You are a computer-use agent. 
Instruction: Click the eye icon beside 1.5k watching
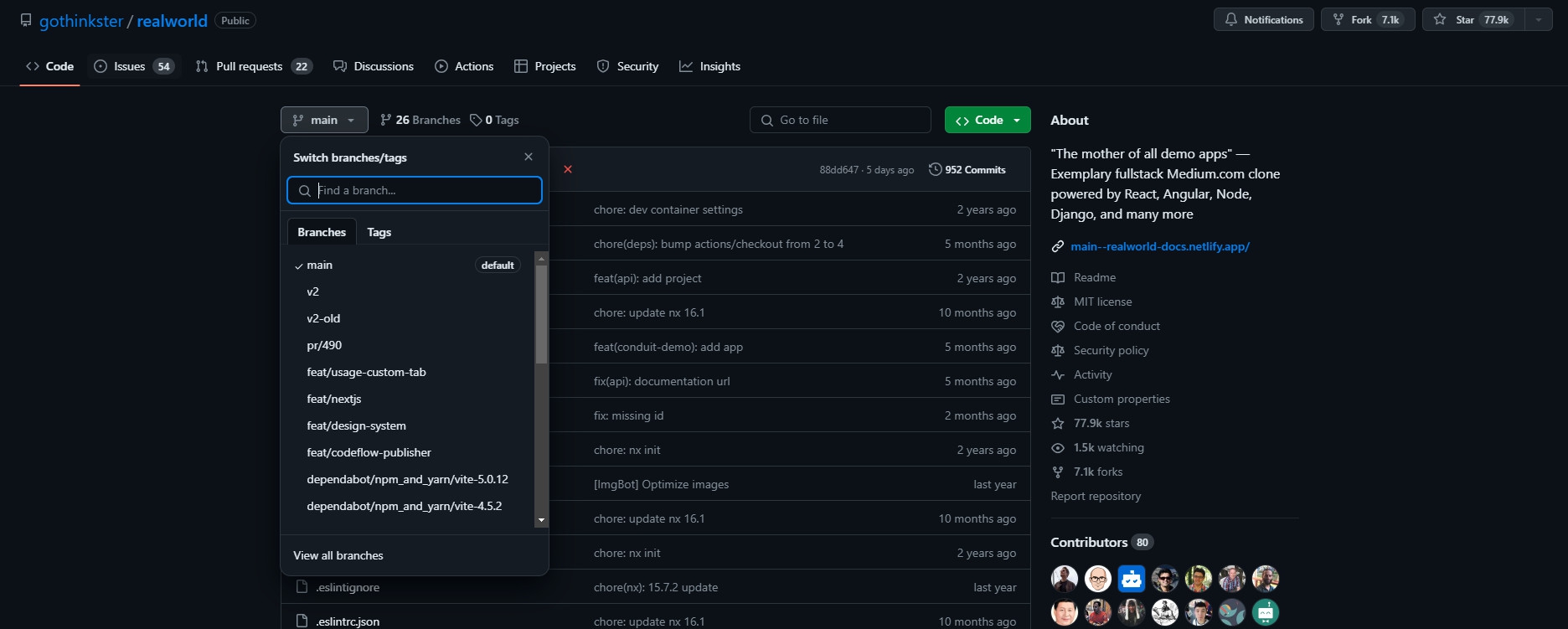[x=1058, y=448]
